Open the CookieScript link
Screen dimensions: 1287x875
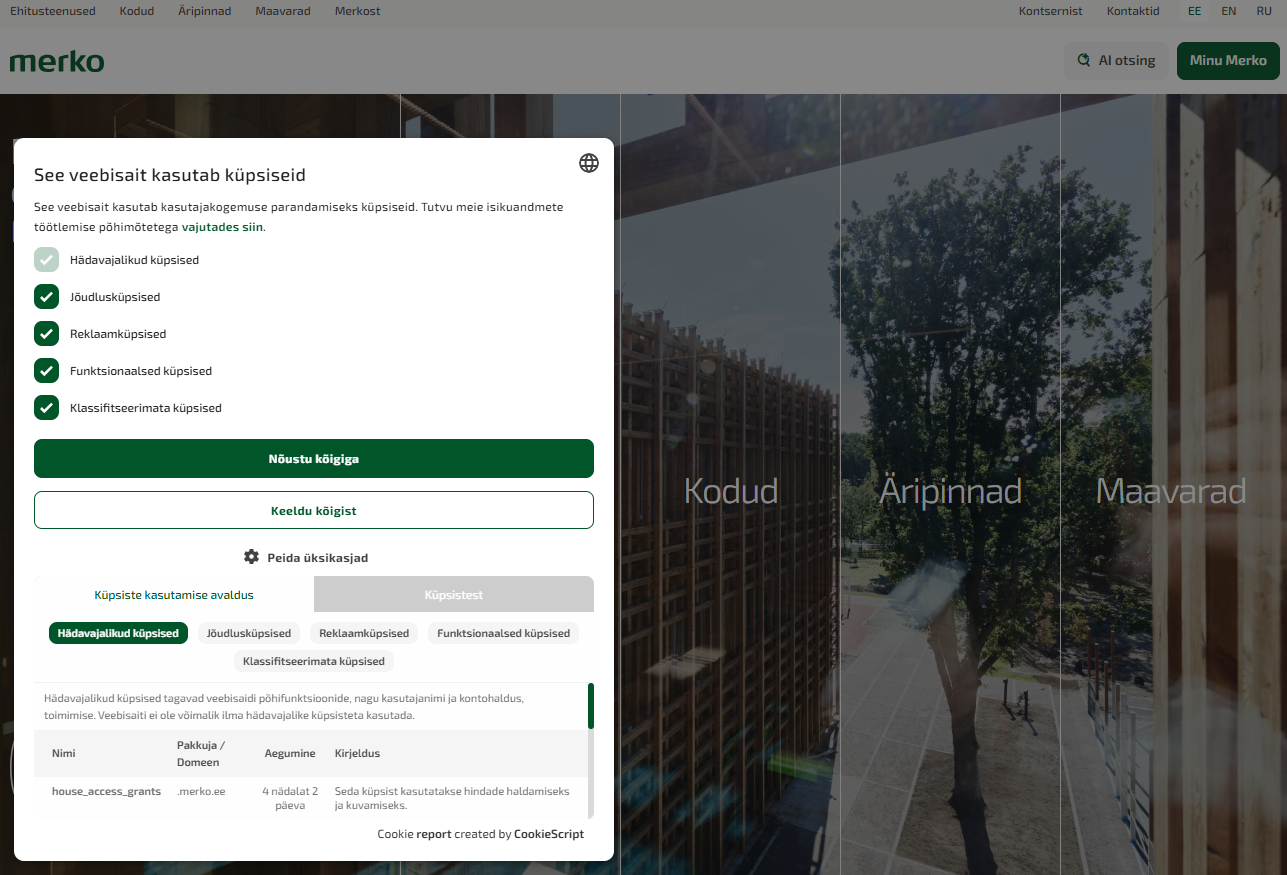[x=549, y=834]
